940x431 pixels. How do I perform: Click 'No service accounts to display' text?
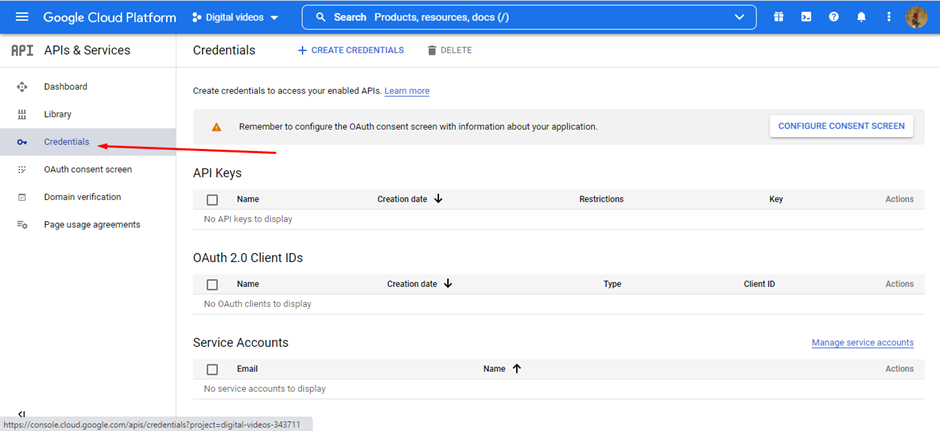[x=265, y=389]
